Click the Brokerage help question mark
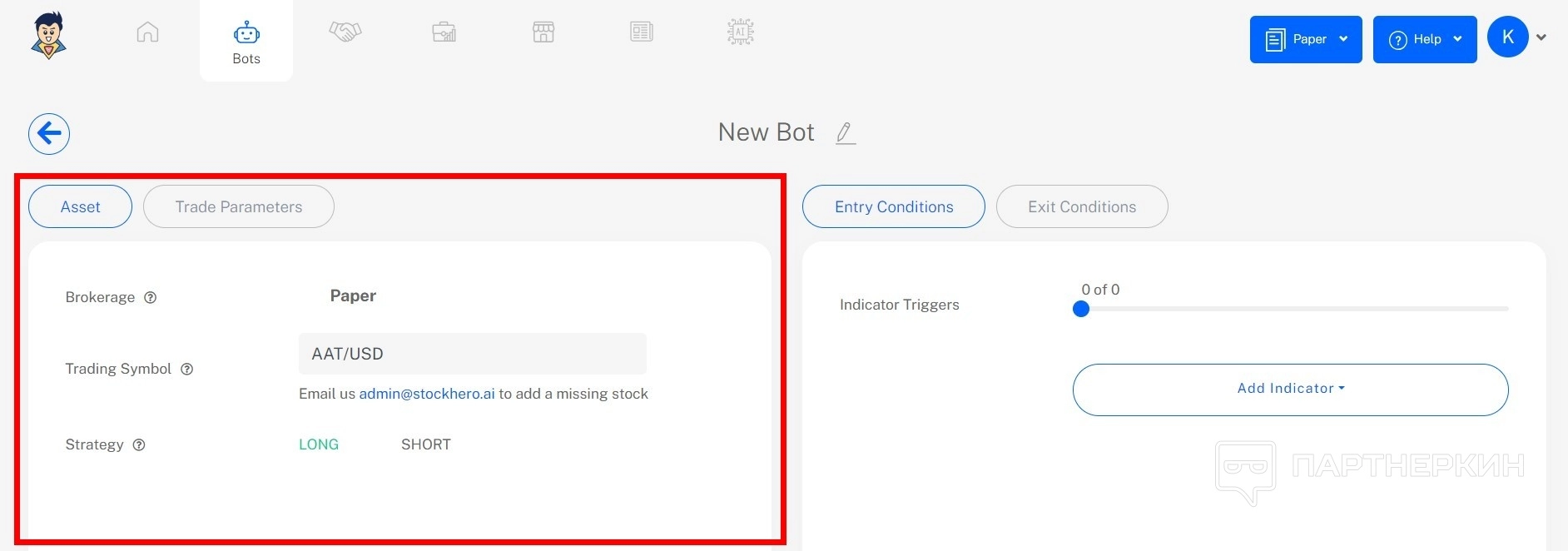Screen dimensions: 1568x551 [151, 298]
